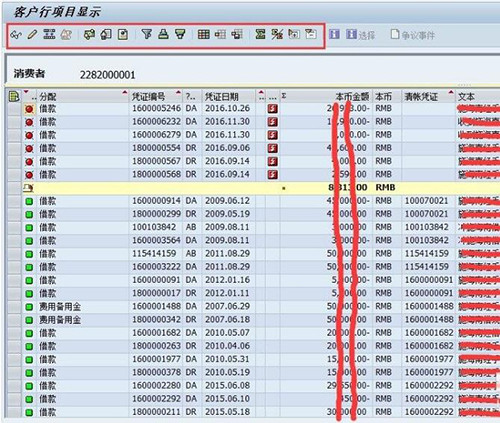Open Change Layout grid icon
Viewport: 500px width, 423px height.
pos(204,34)
